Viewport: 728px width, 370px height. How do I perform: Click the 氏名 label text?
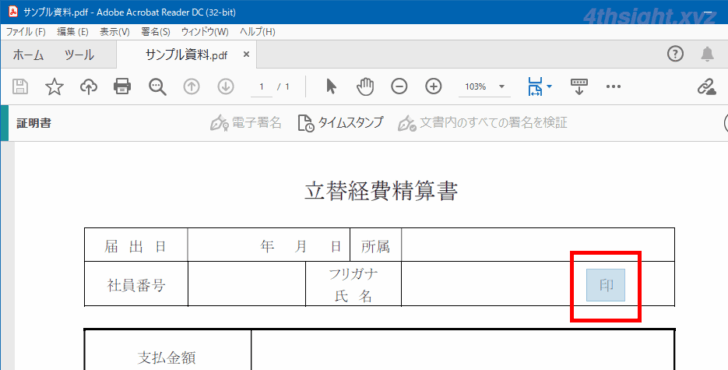pyautogui.click(x=353, y=296)
